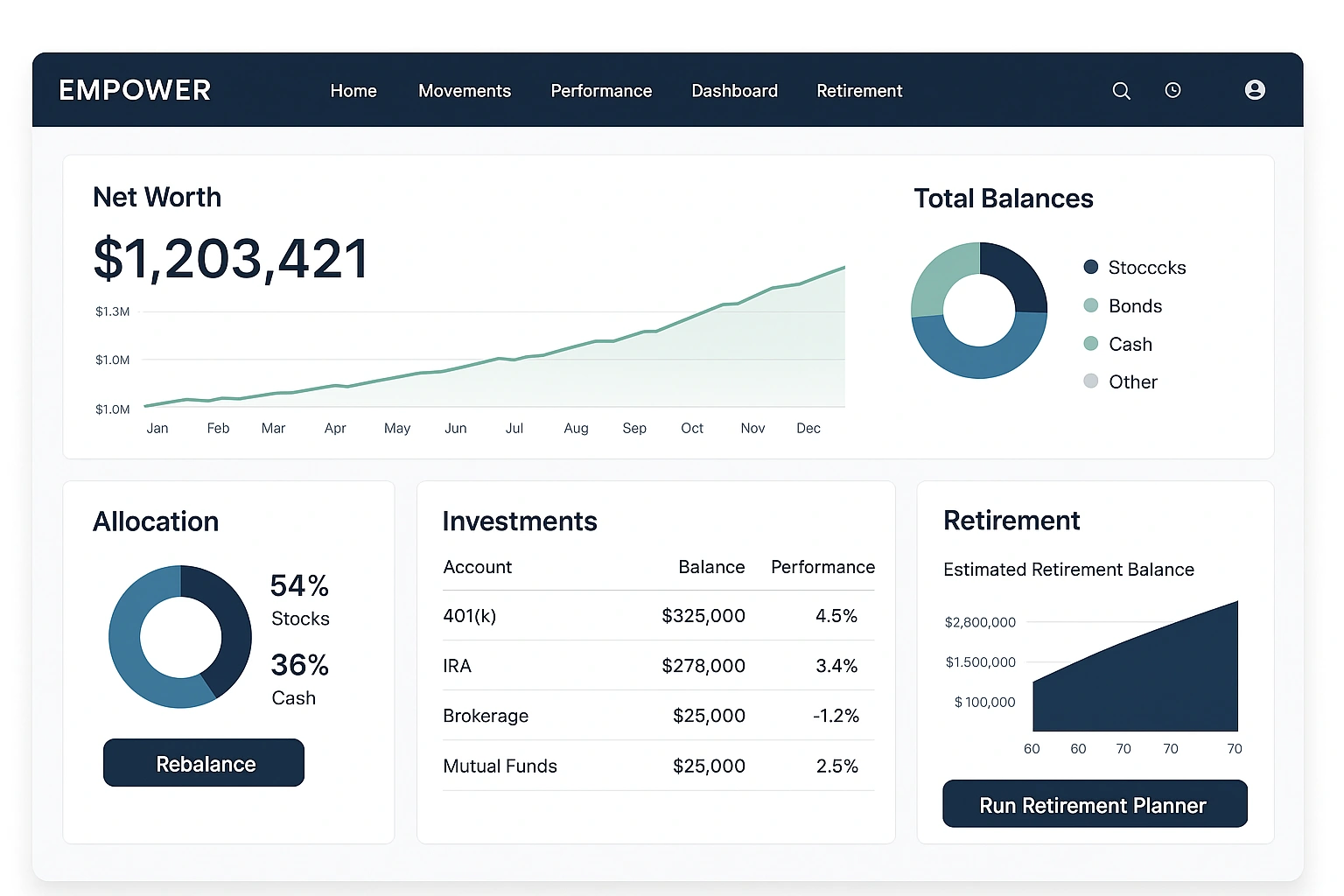This screenshot has height=896, width=1344.
Task: Select the Cash legend marker
Action: pyautogui.click(x=1090, y=343)
